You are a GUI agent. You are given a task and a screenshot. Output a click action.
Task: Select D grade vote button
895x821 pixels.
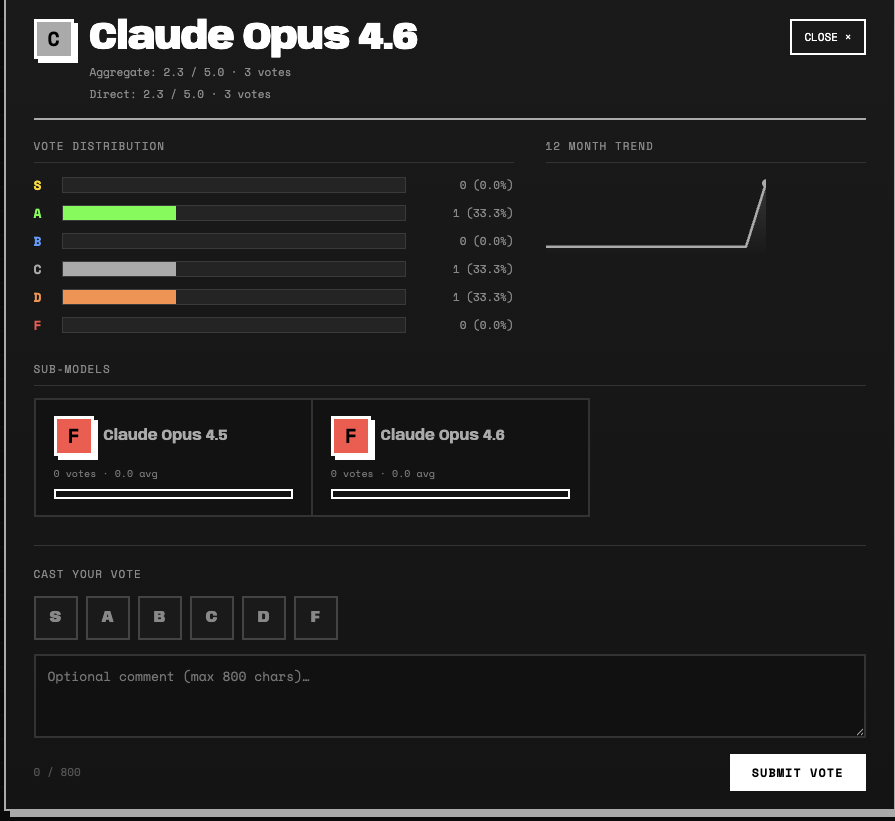pyautogui.click(x=264, y=617)
